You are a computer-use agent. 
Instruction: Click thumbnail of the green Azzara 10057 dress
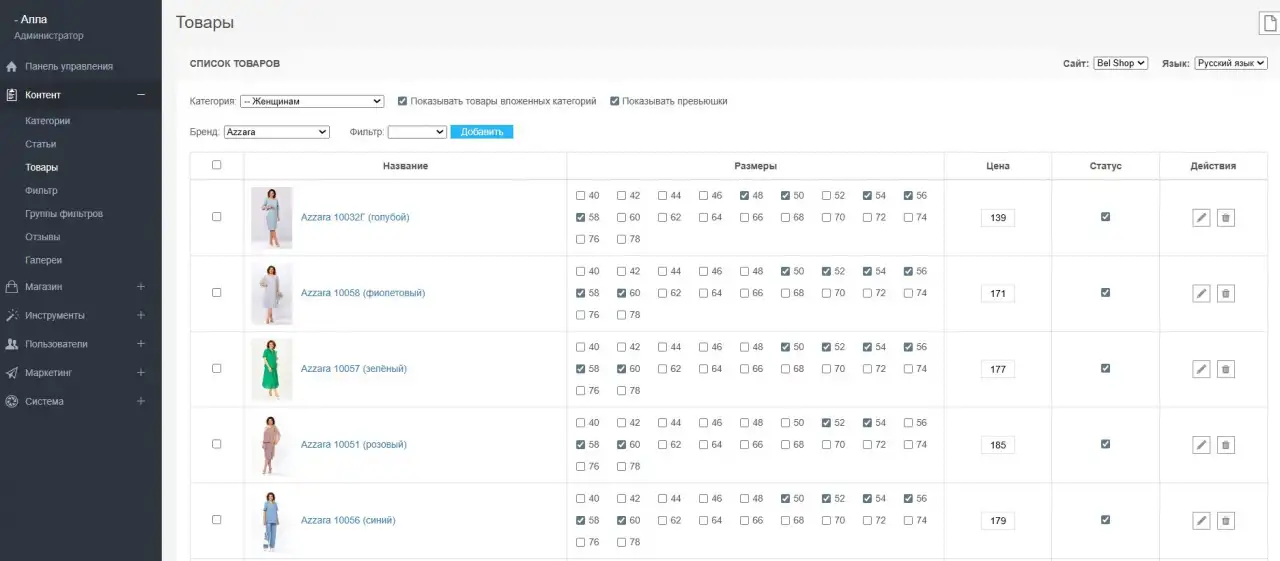272,369
